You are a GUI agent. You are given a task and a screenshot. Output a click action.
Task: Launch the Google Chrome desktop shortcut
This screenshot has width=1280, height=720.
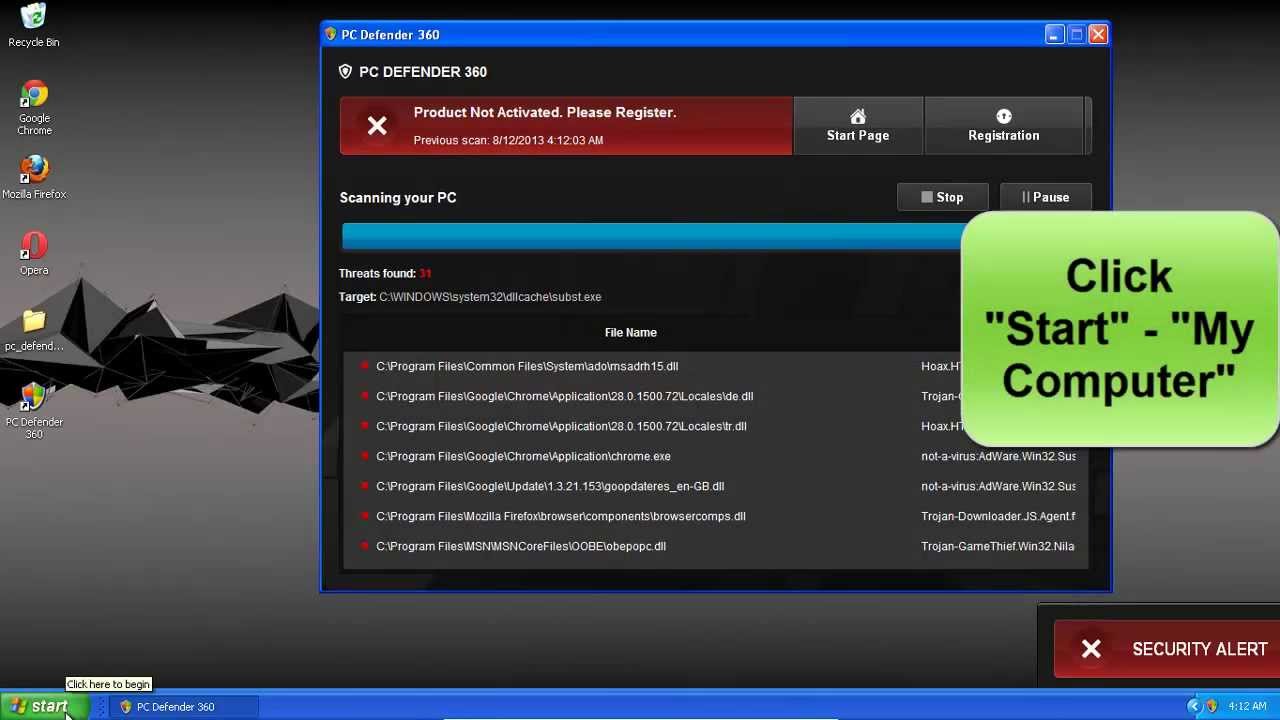point(34,108)
